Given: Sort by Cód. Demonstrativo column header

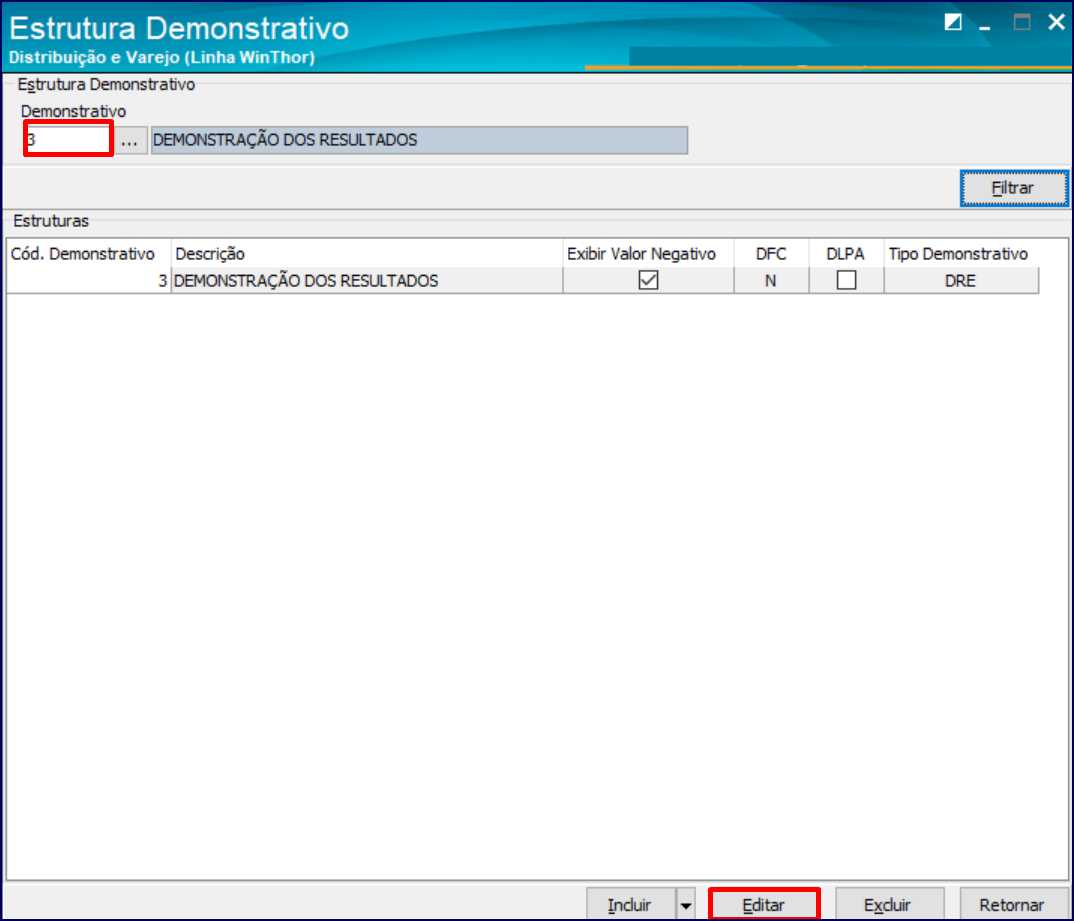Looking at the screenshot, I should [x=88, y=254].
